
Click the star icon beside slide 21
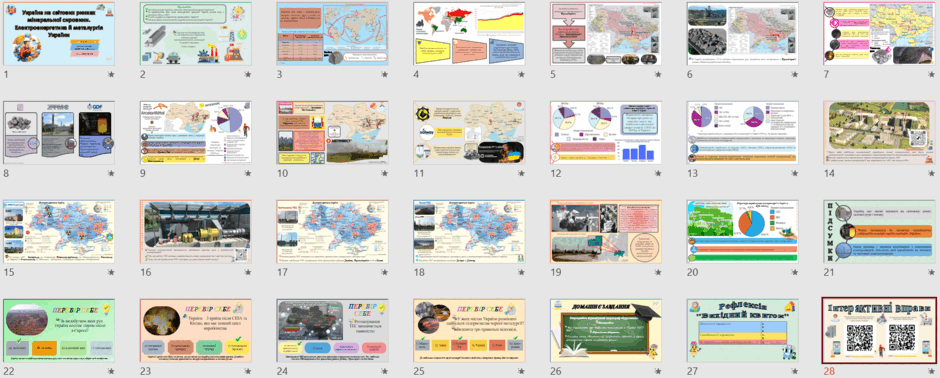pos(931,273)
